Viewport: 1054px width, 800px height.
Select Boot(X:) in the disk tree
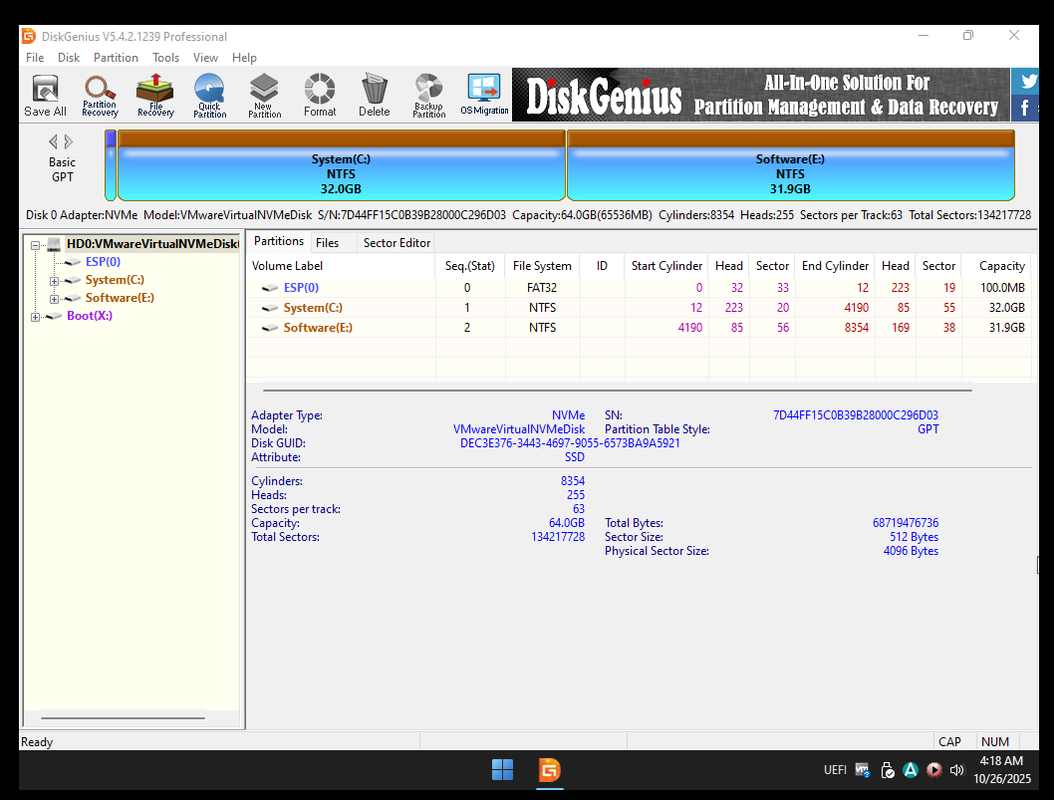coord(89,315)
